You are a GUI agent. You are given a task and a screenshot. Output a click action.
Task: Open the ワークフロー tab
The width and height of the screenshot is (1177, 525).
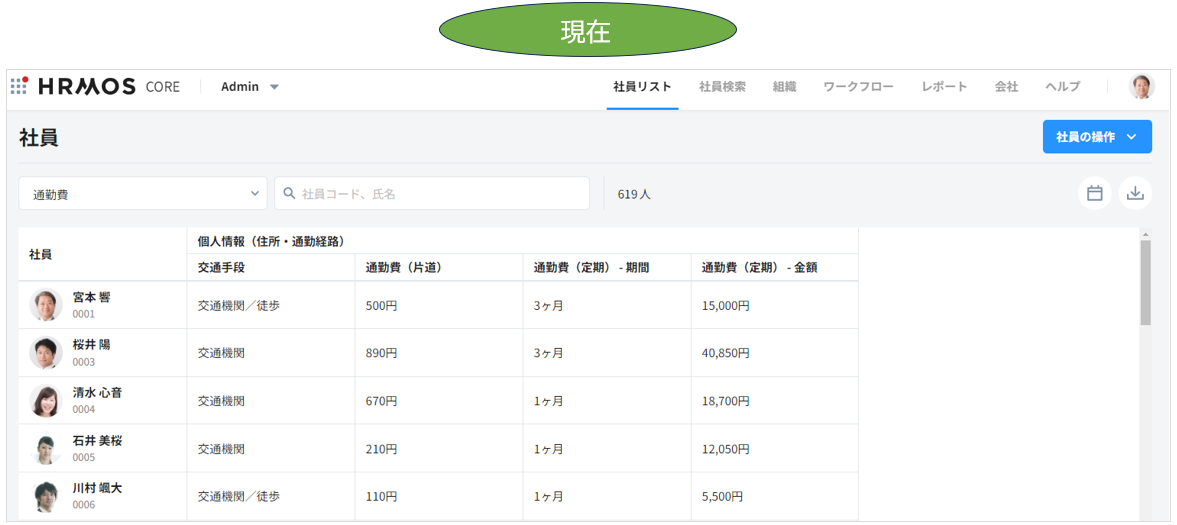click(858, 87)
